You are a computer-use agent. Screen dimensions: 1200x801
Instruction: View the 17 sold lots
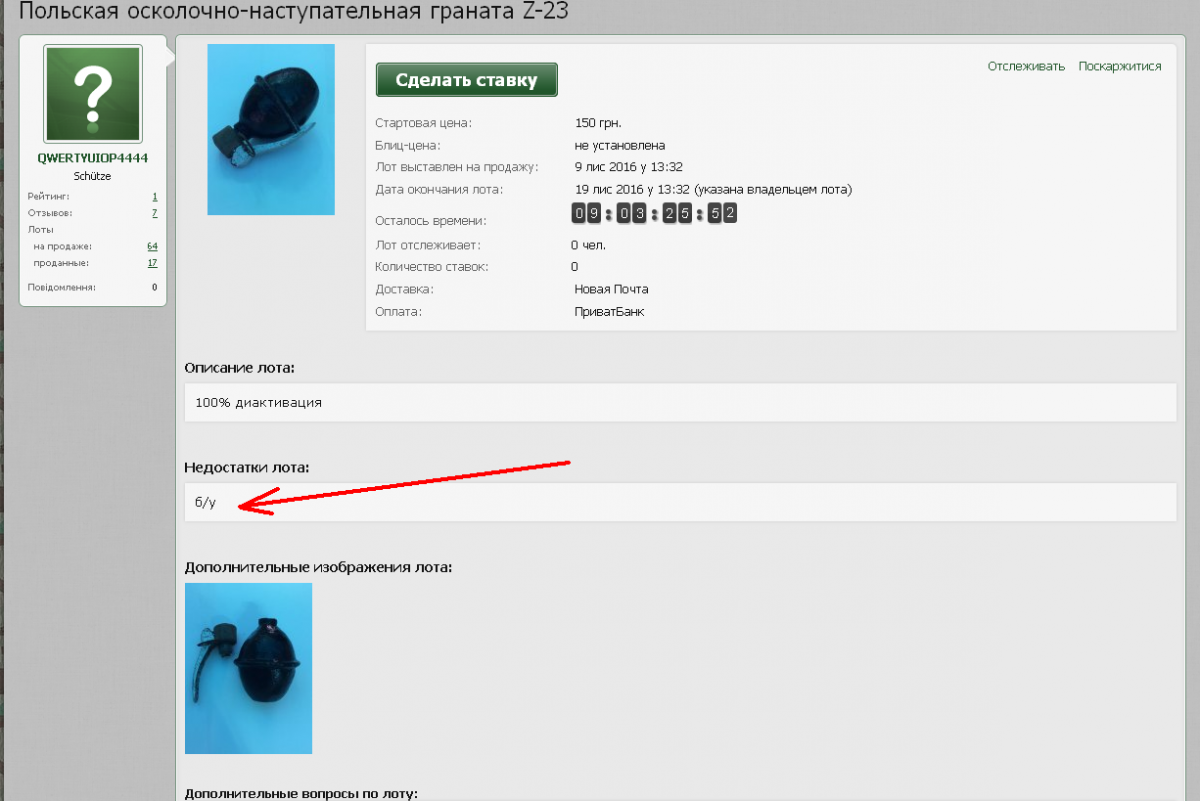pos(152,263)
